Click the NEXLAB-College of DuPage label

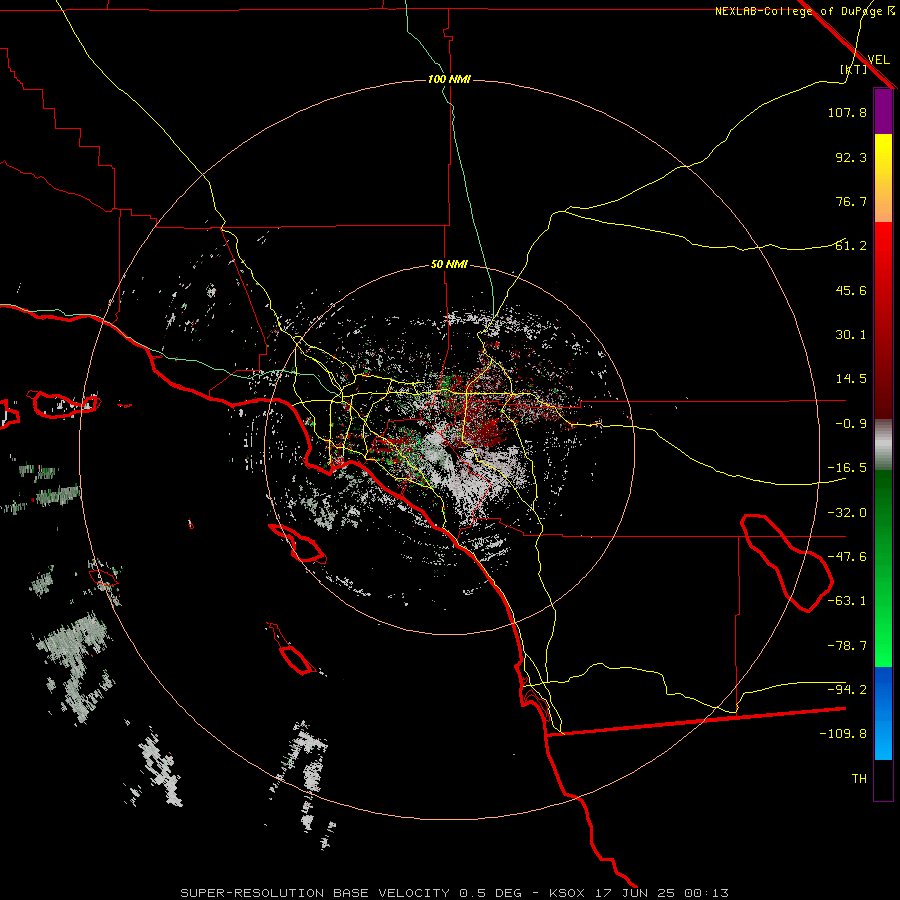(x=804, y=11)
